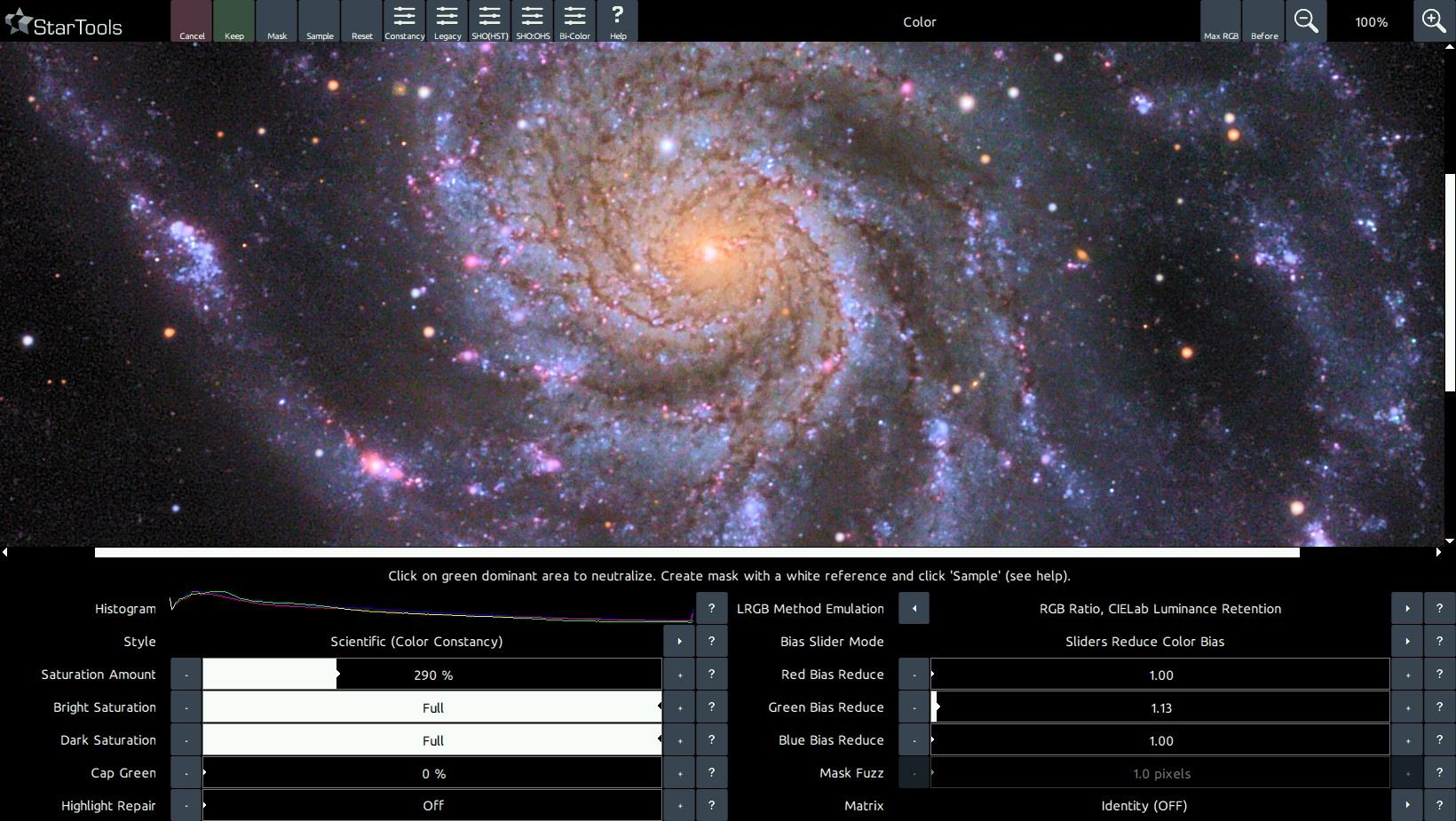The height and width of the screenshot is (821, 1456).
Task: Zoom out with the magnifier minus icon
Action: coord(1306,21)
